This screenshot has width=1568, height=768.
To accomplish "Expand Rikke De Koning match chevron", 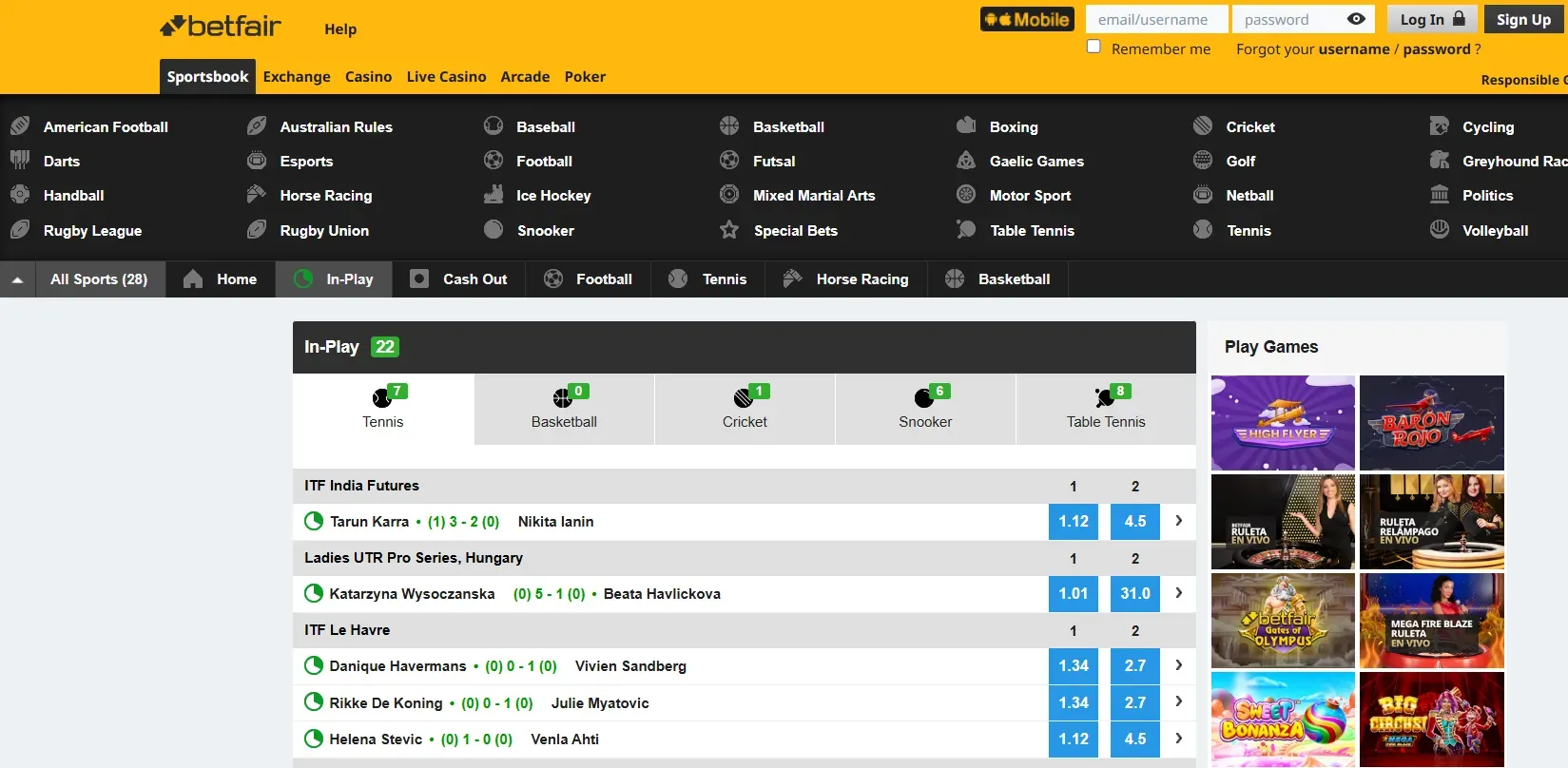I will pyautogui.click(x=1179, y=701).
